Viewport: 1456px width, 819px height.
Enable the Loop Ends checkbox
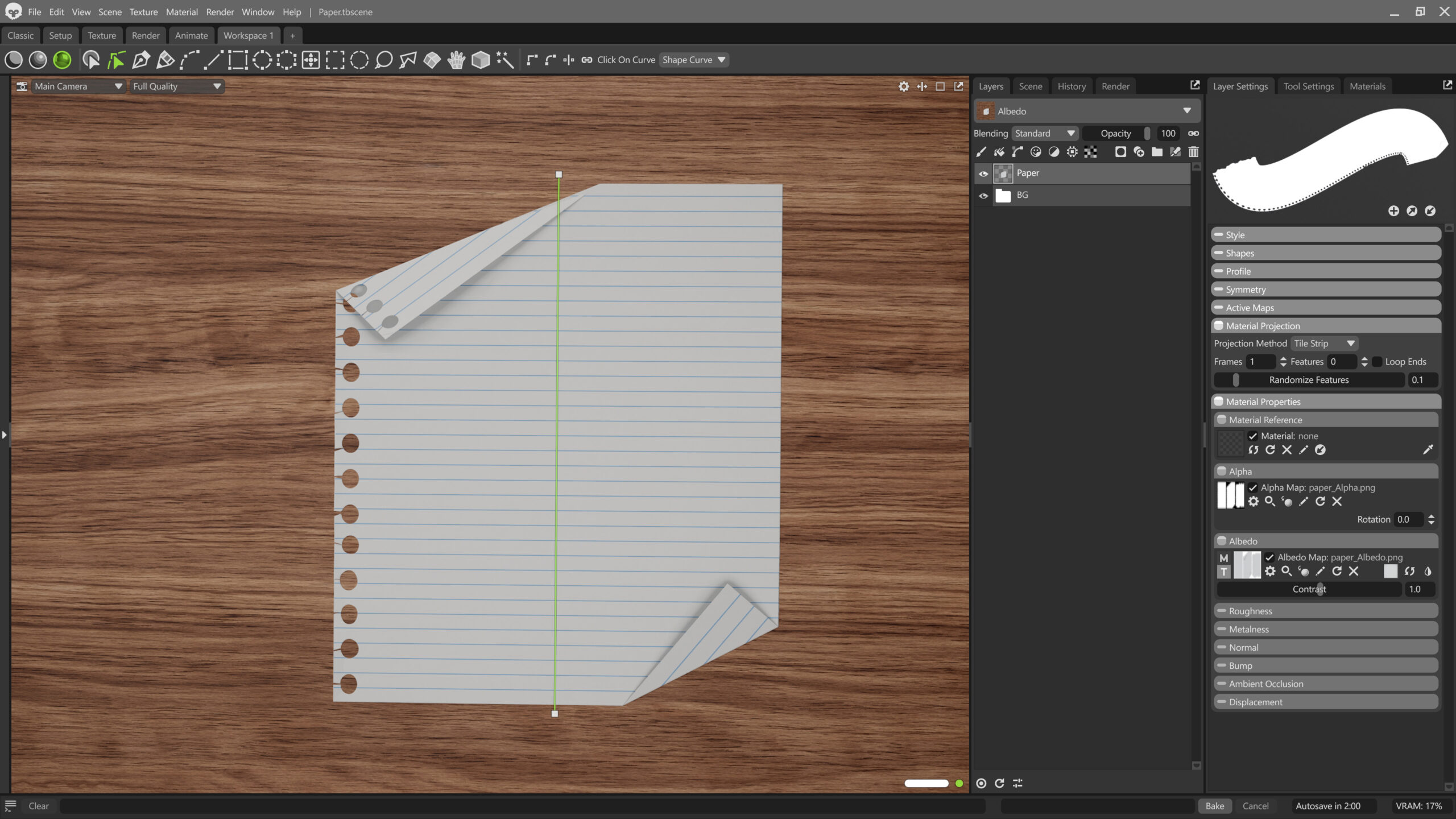tap(1377, 362)
